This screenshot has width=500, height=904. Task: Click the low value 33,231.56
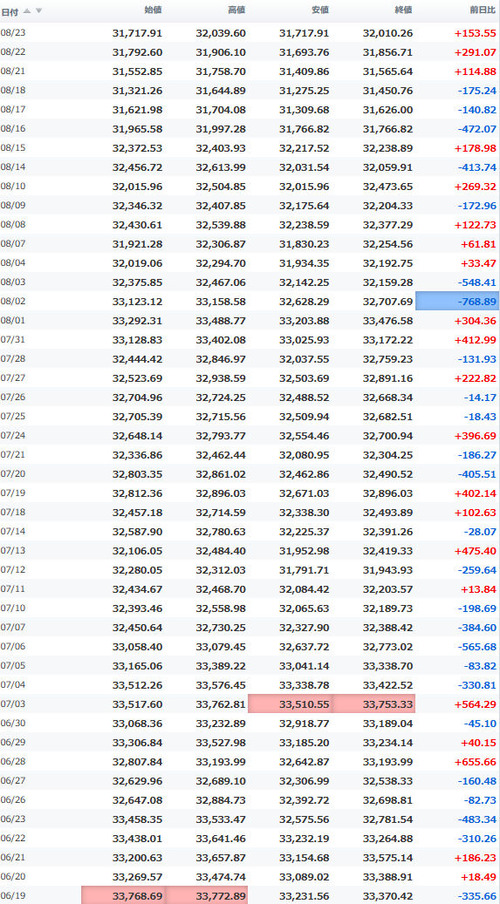click(304, 895)
